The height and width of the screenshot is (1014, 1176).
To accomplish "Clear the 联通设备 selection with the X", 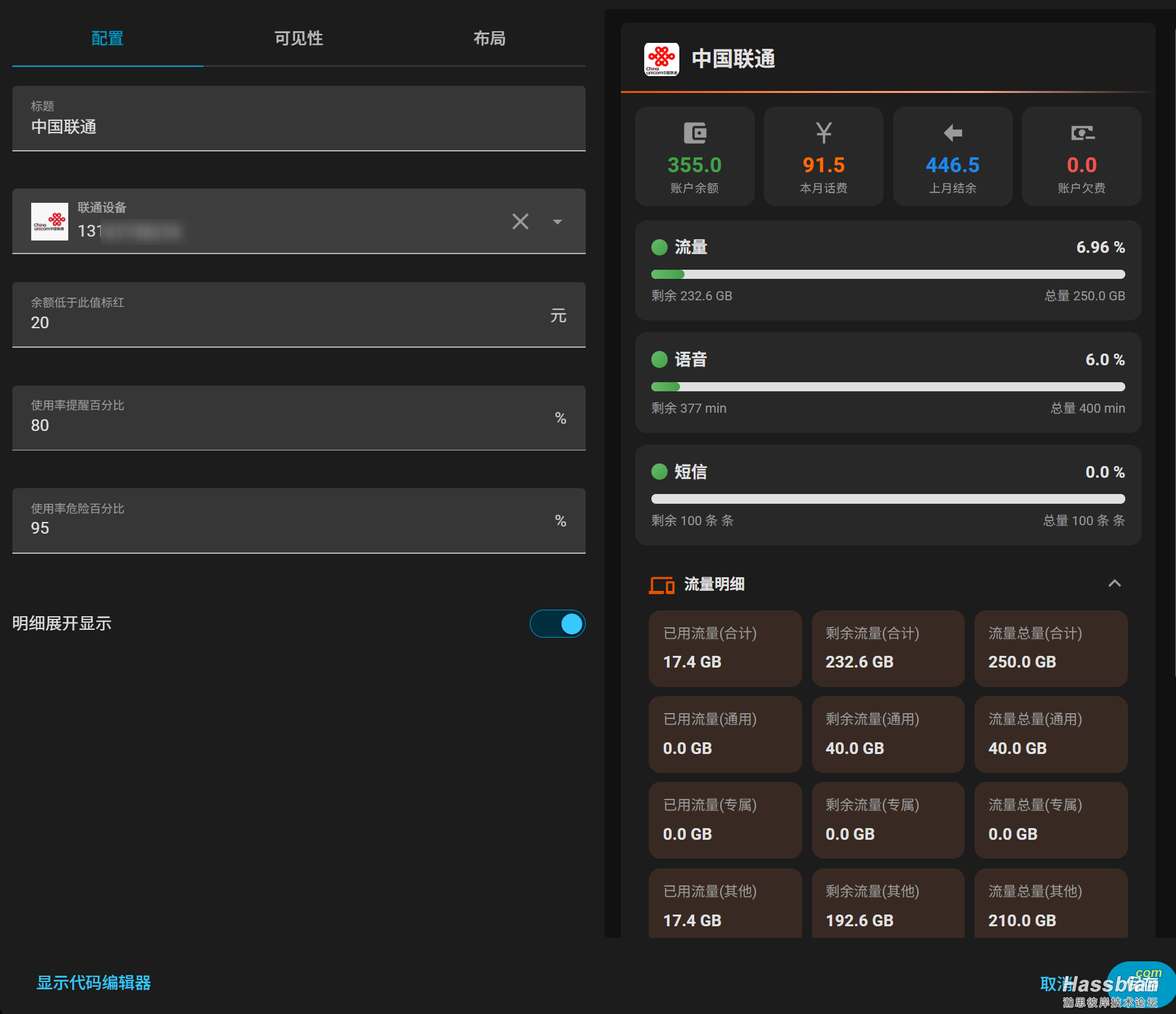I will pyautogui.click(x=520, y=222).
